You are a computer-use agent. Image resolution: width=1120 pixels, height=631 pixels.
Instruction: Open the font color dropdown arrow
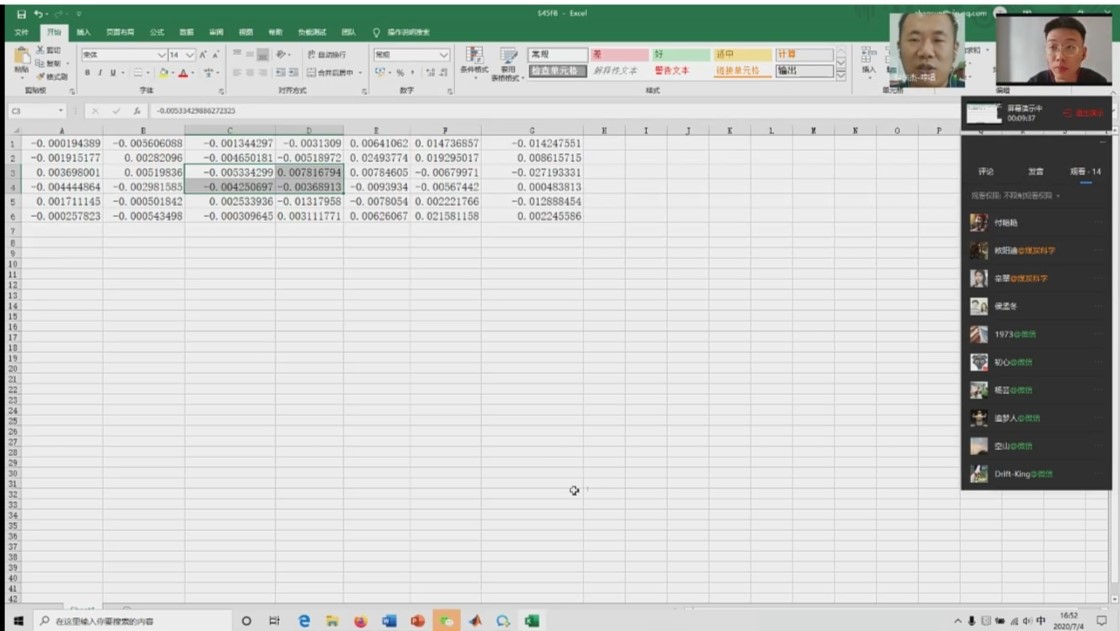(x=193, y=73)
